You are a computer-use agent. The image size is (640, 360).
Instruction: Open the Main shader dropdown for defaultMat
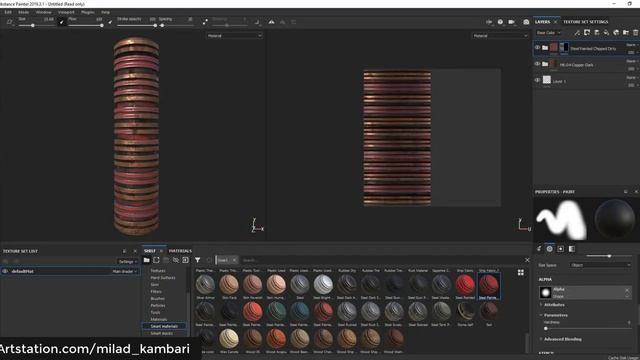[x=124, y=271]
